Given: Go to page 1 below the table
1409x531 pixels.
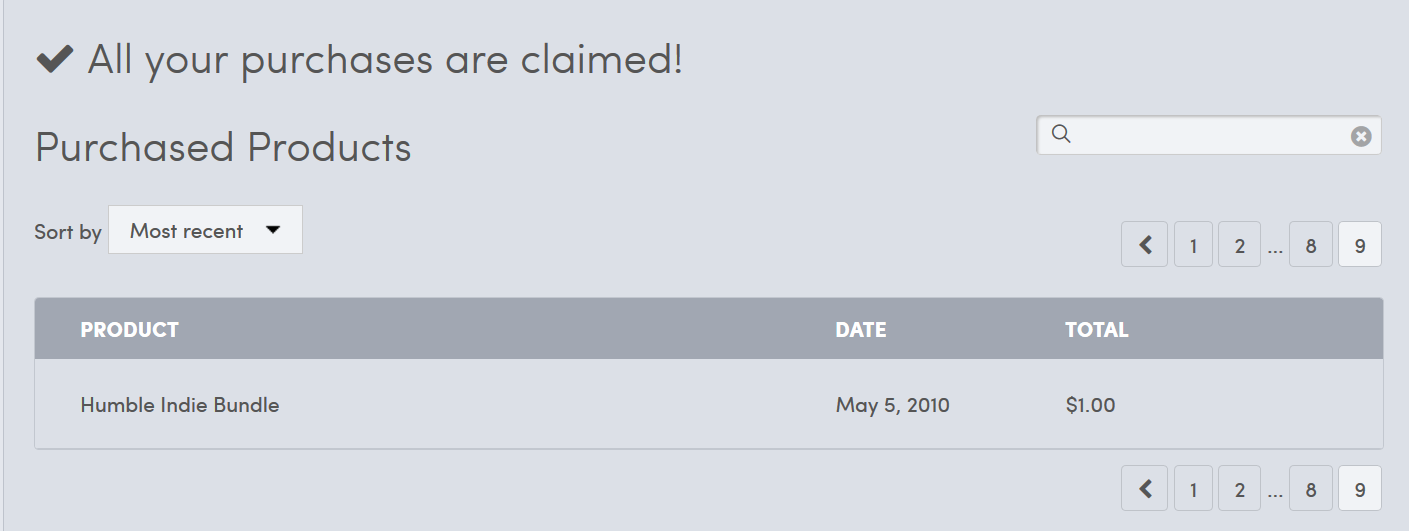Looking at the screenshot, I should point(1193,489).
